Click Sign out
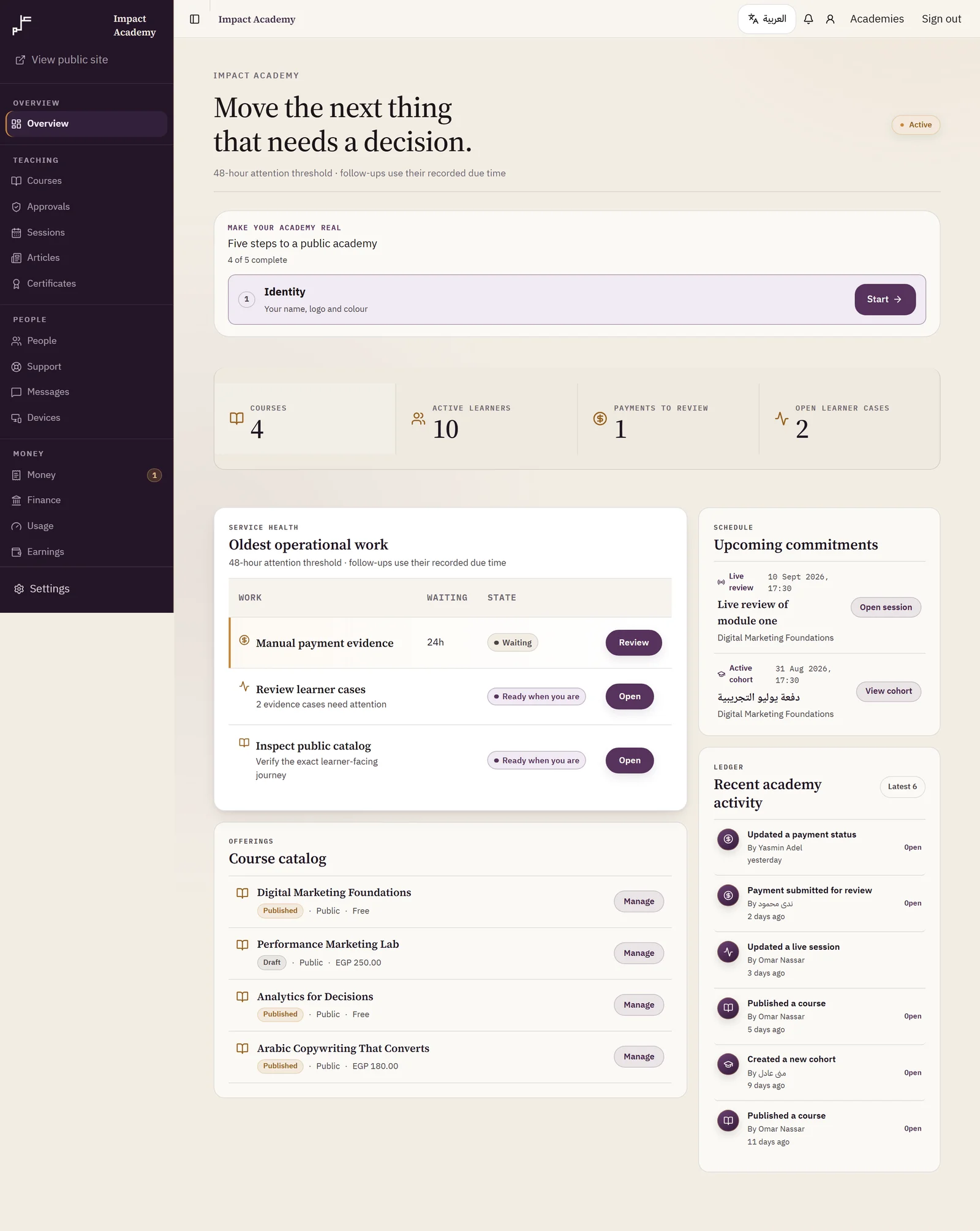This screenshot has height=1231, width=980. (941, 19)
